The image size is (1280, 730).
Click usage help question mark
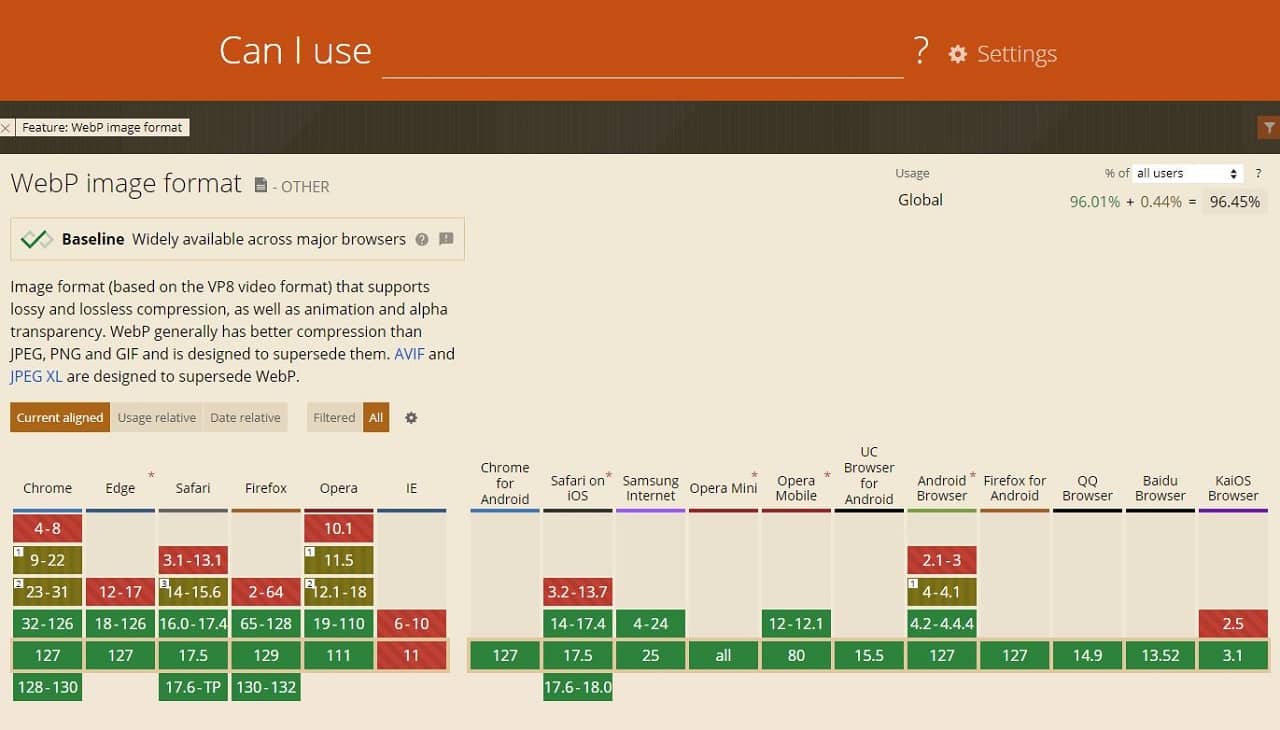(1259, 173)
